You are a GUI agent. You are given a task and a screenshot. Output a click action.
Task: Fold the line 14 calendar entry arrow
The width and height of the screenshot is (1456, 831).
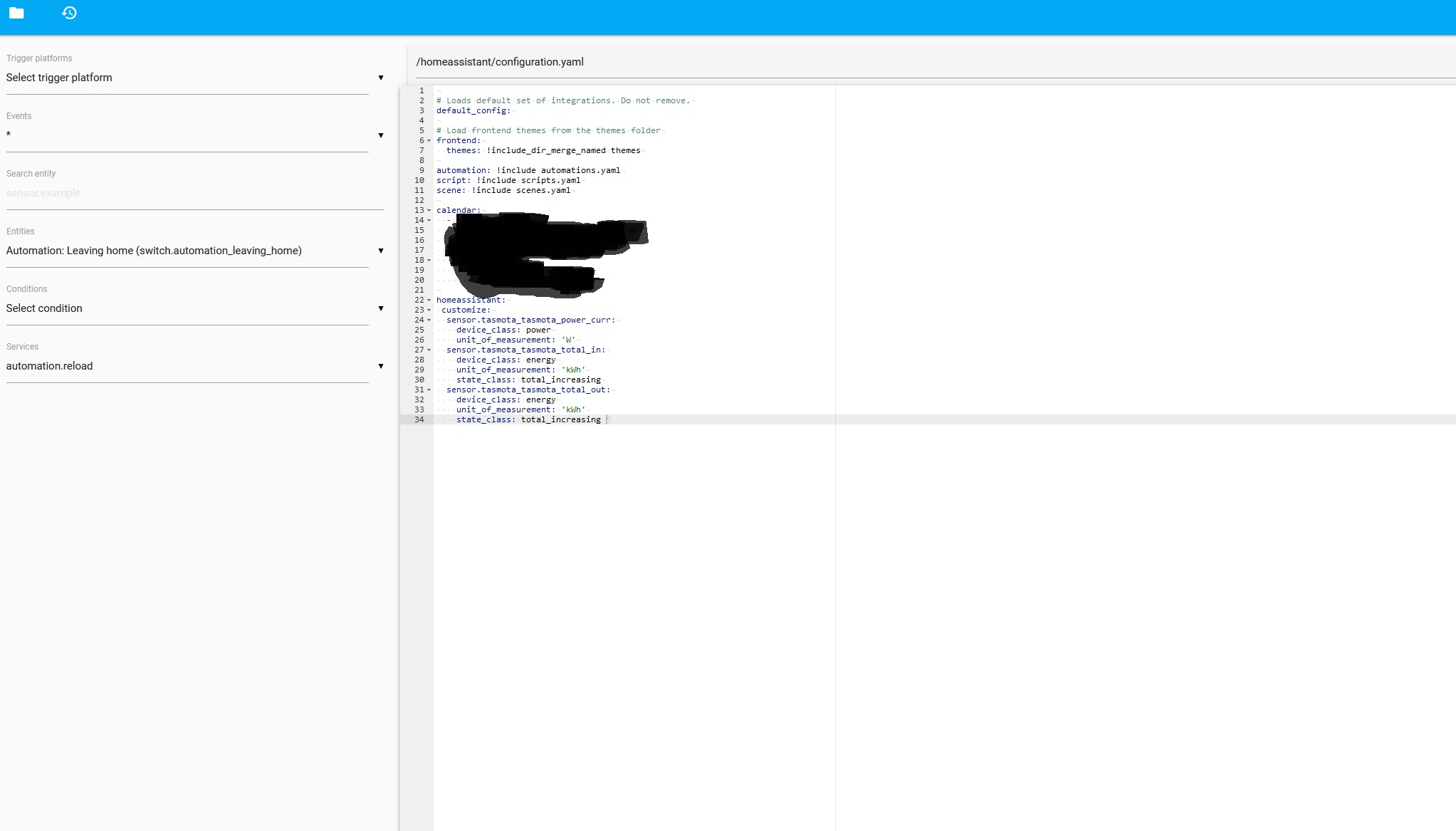click(429, 221)
